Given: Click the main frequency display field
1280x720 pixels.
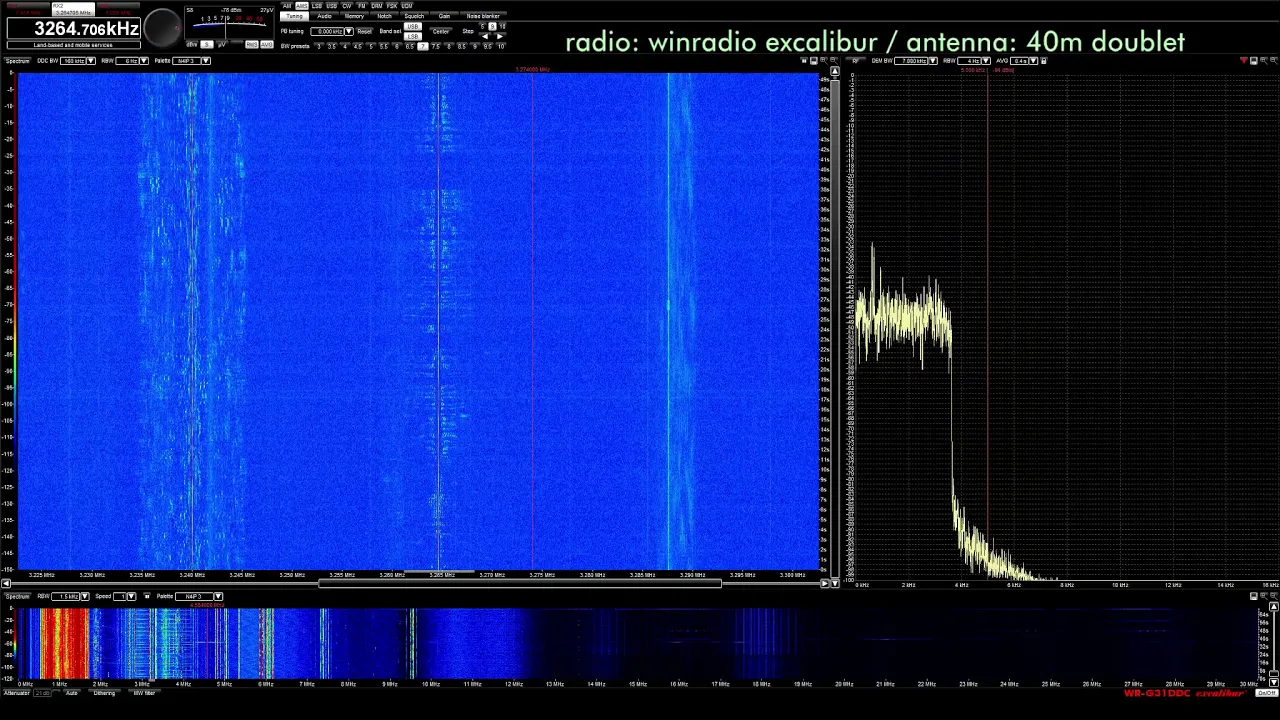Looking at the screenshot, I should coord(73,29).
